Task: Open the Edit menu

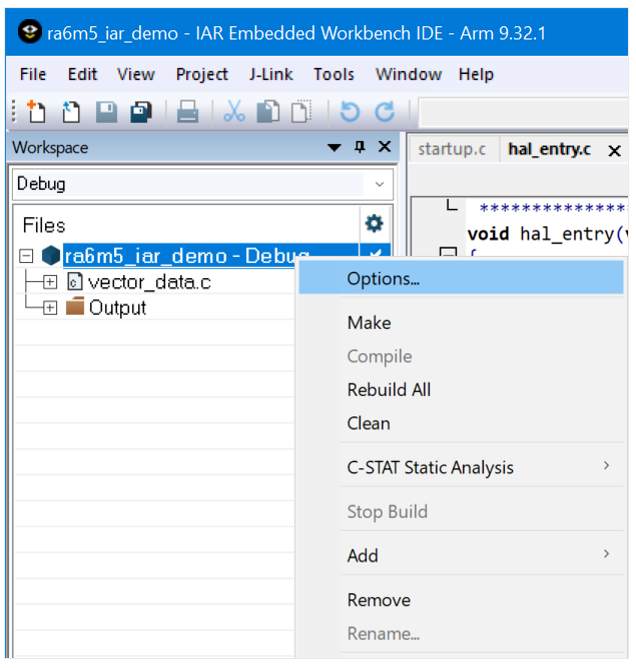Action: (x=83, y=75)
